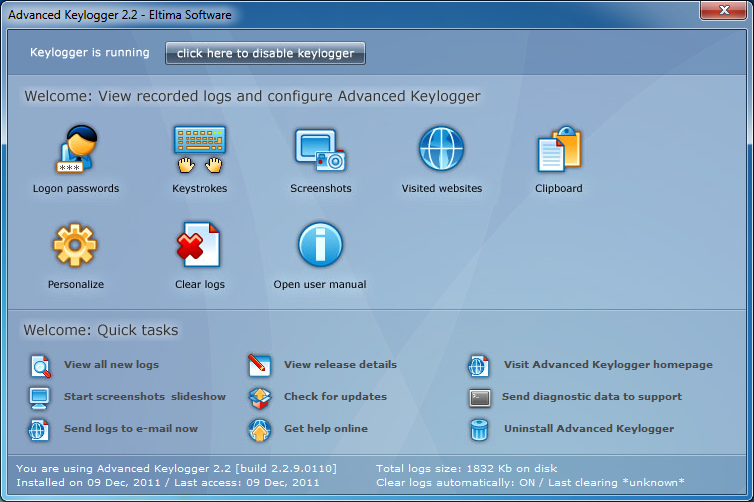Open user manual info icon

pos(320,246)
